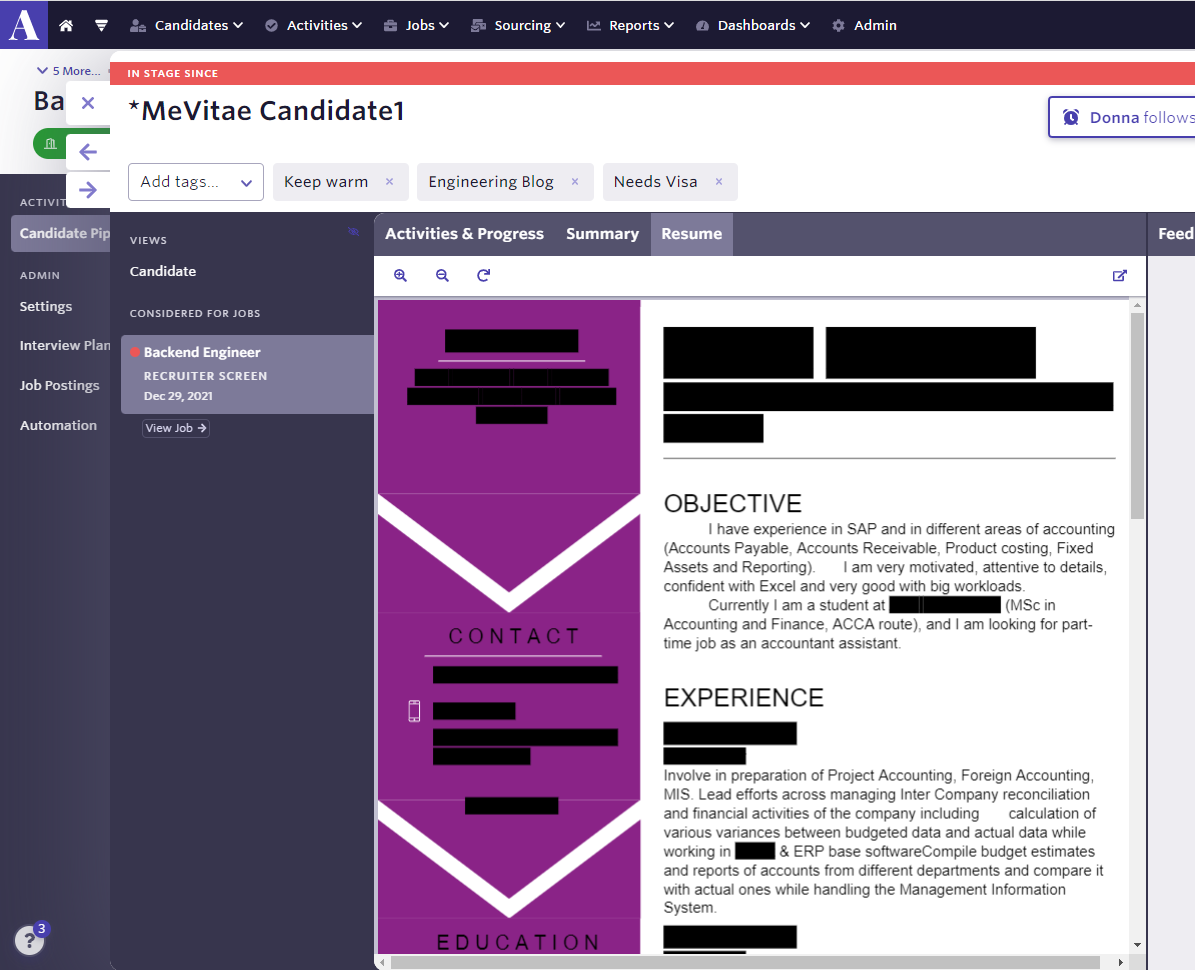Go to previous candidate with left arrow
Screen dimensions: 1195x970
pyautogui.click(x=88, y=152)
